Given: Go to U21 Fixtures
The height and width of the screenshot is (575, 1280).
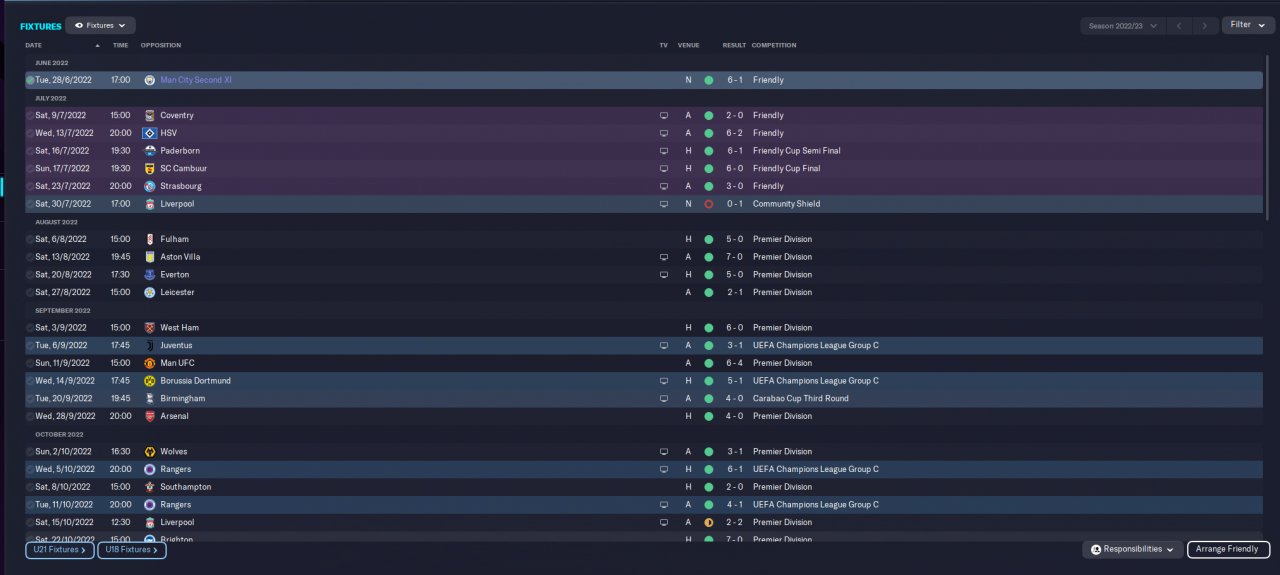Looking at the screenshot, I should [59, 549].
